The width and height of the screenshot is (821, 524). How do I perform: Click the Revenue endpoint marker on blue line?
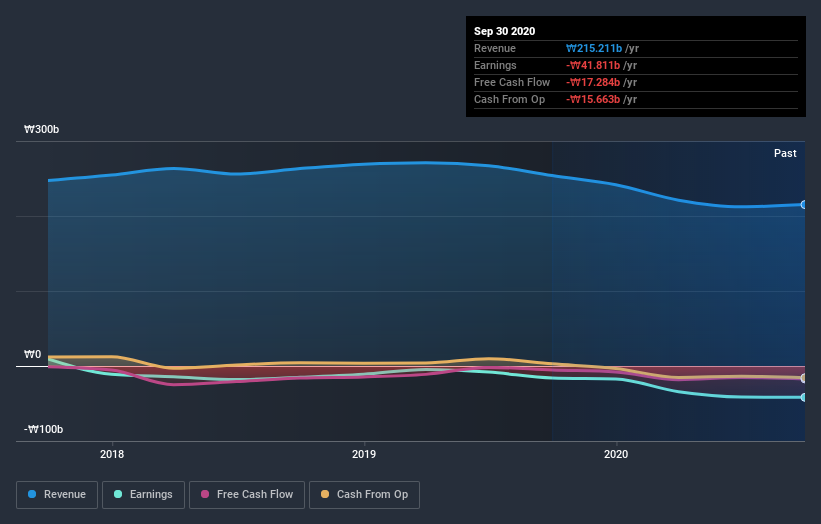[x=803, y=205]
